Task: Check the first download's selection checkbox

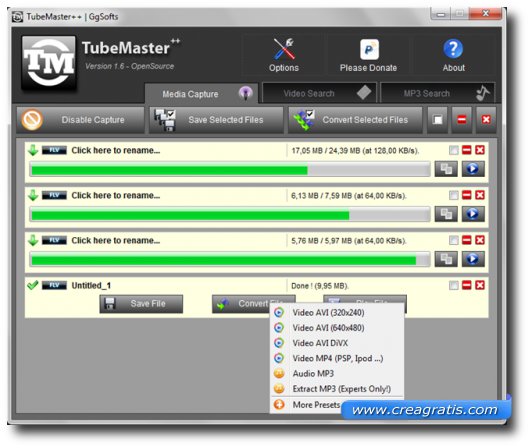Action: pyautogui.click(x=454, y=150)
